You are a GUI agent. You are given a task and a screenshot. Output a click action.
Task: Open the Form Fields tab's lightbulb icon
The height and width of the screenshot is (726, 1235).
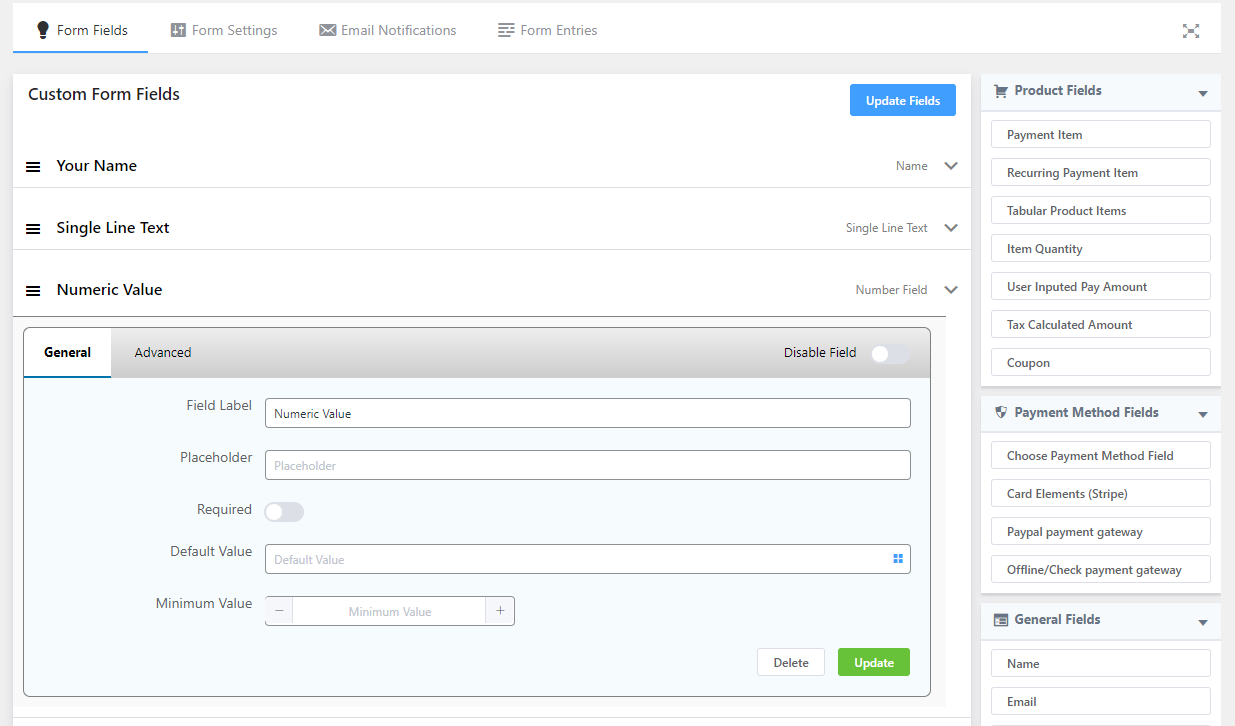tap(42, 30)
